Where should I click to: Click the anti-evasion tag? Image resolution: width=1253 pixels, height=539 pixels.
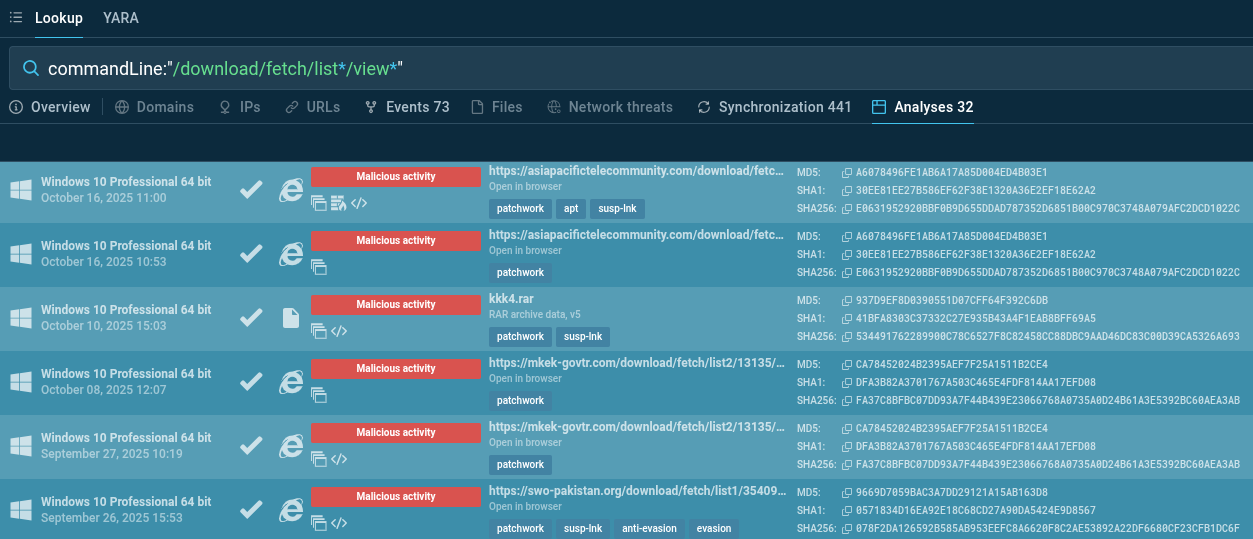point(649,528)
